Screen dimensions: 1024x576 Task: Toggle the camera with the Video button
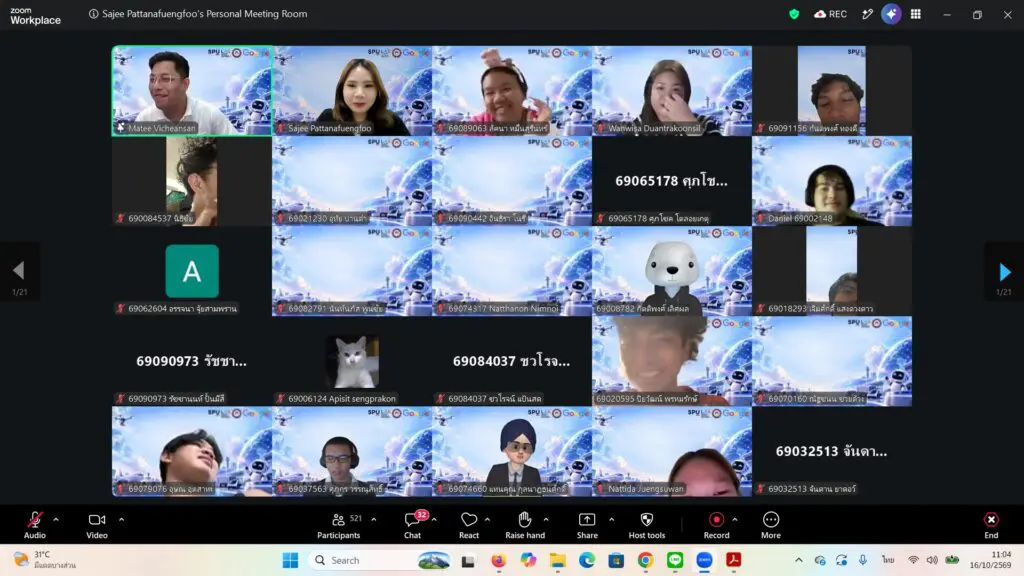(97, 525)
